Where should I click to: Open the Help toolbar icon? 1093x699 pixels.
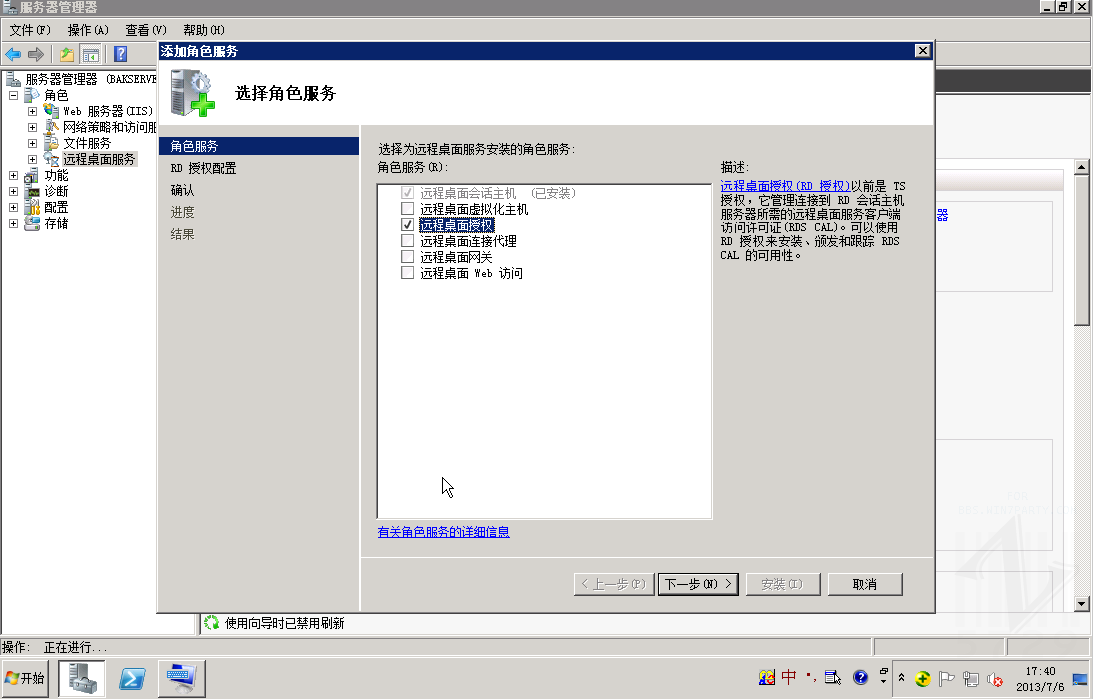[120, 54]
